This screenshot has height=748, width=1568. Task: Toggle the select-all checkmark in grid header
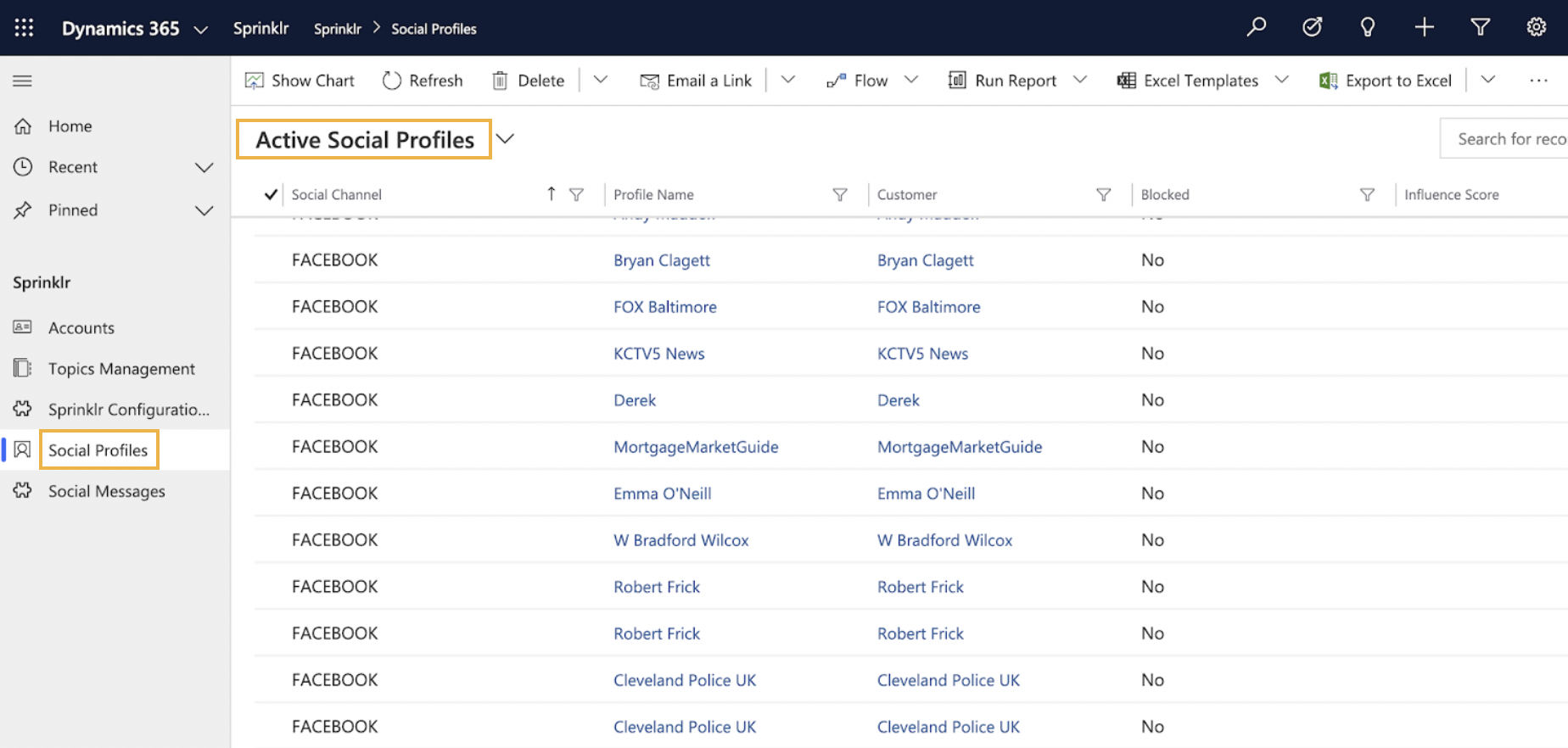pos(271,194)
